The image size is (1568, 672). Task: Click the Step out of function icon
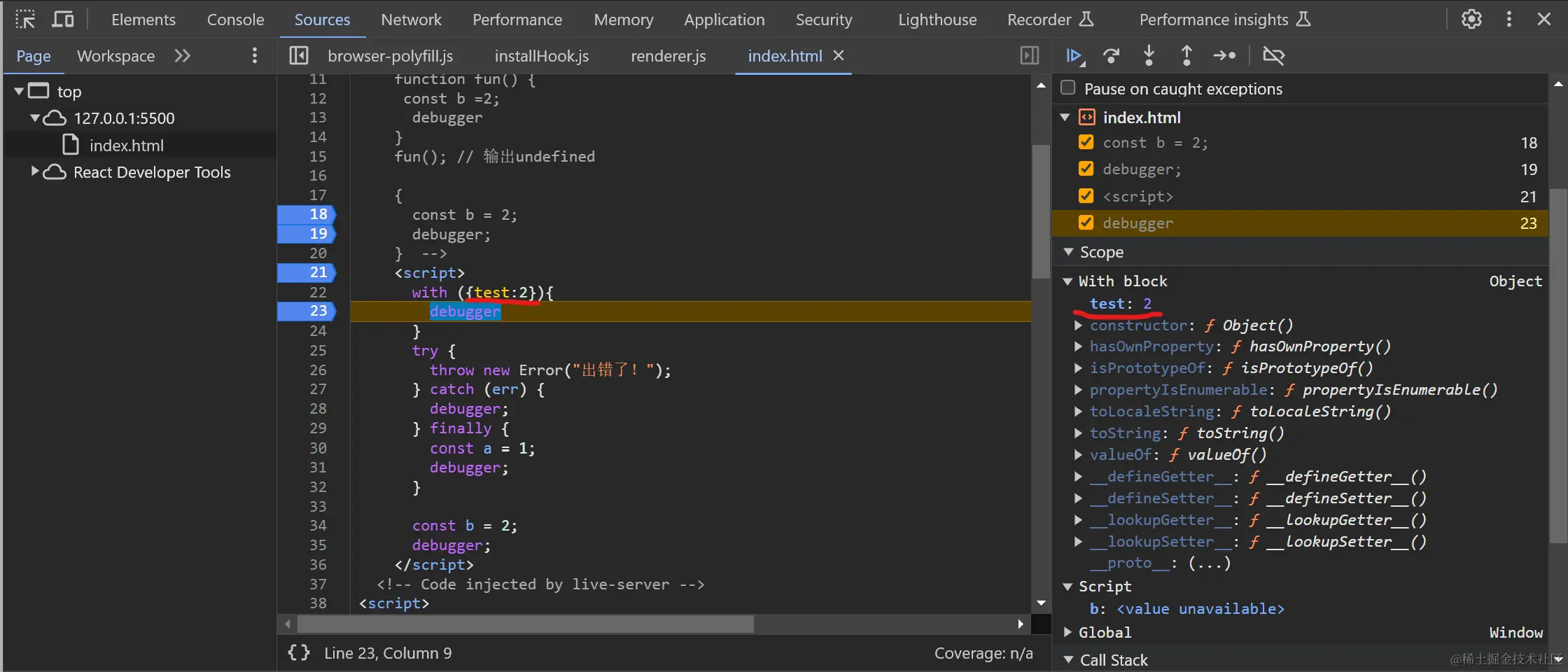coord(1186,55)
